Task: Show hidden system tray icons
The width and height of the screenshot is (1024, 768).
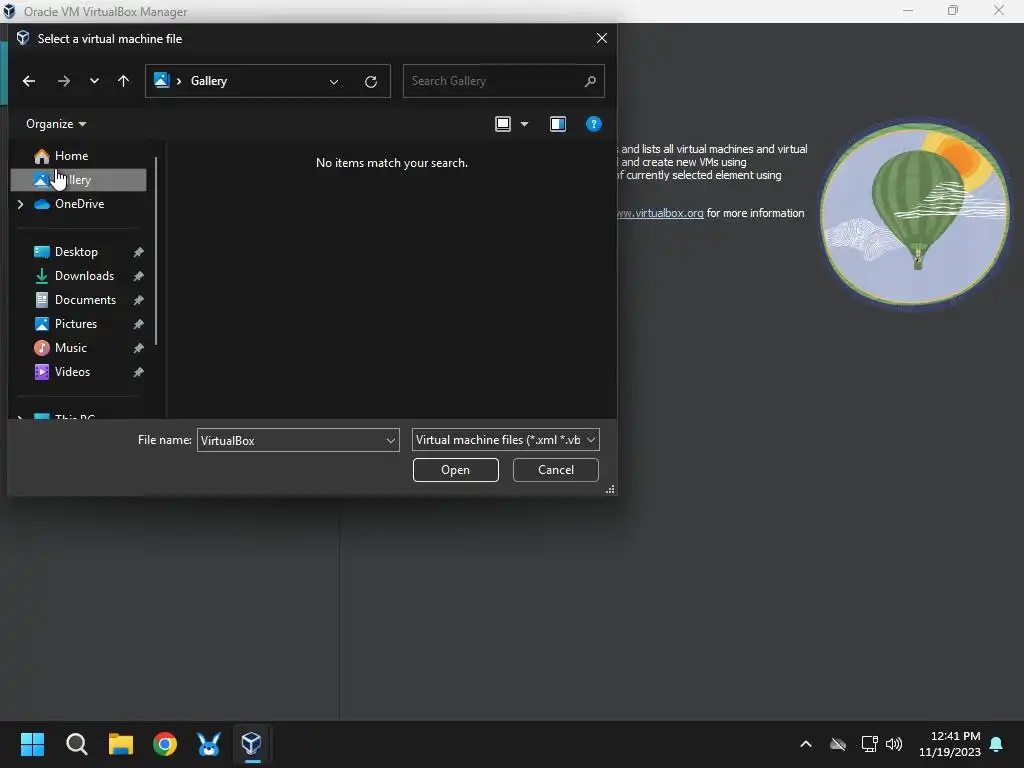Action: pos(806,744)
